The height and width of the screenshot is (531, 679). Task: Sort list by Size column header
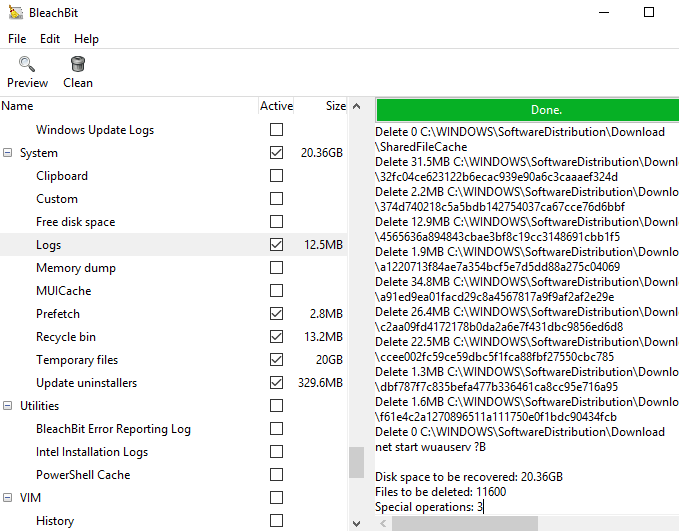[335, 106]
